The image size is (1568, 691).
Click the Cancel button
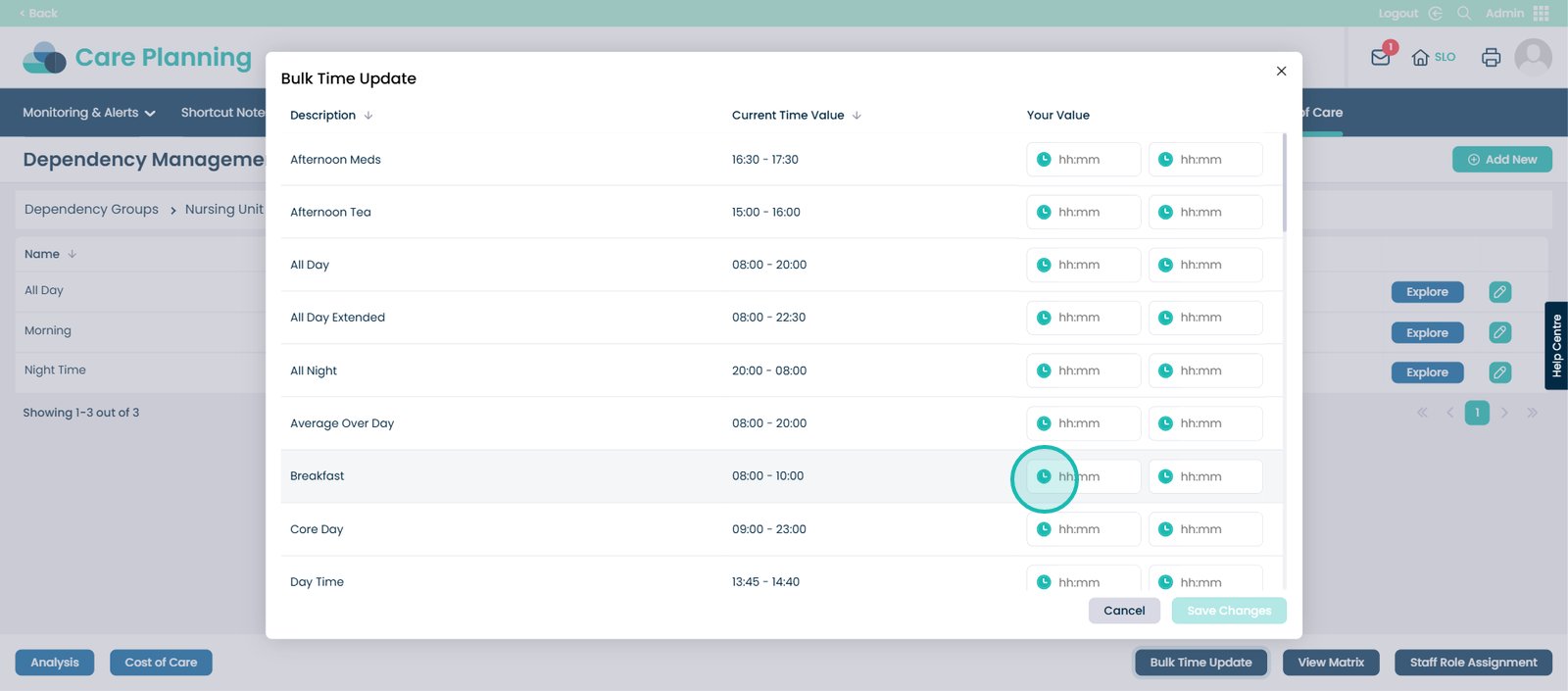[1124, 611]
